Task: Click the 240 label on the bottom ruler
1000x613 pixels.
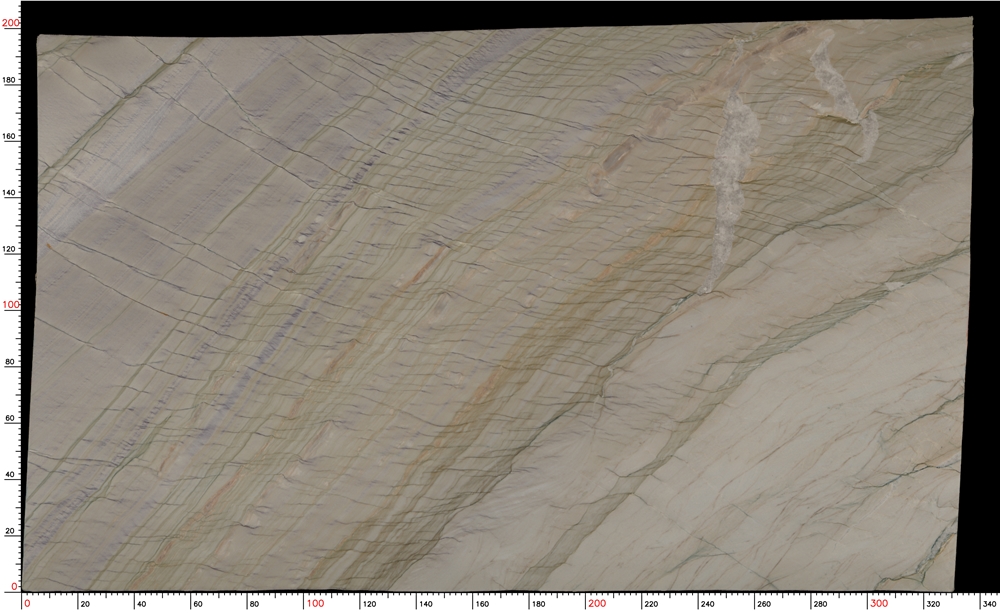Action: point(709,603)
